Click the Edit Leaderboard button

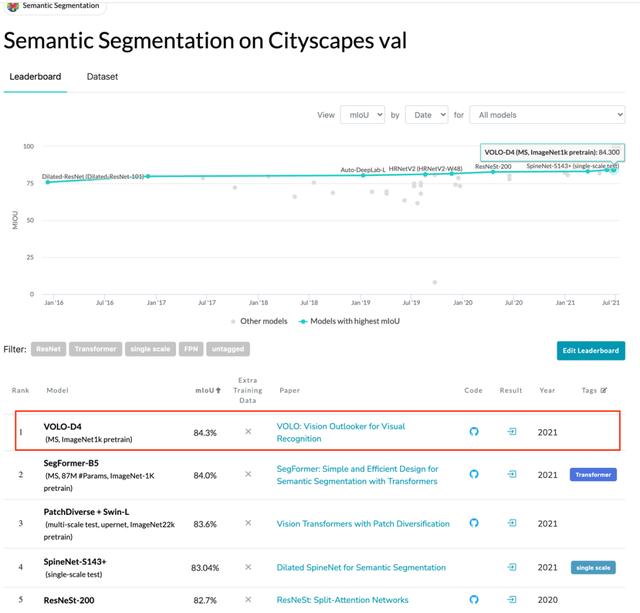tap(590, 350)
